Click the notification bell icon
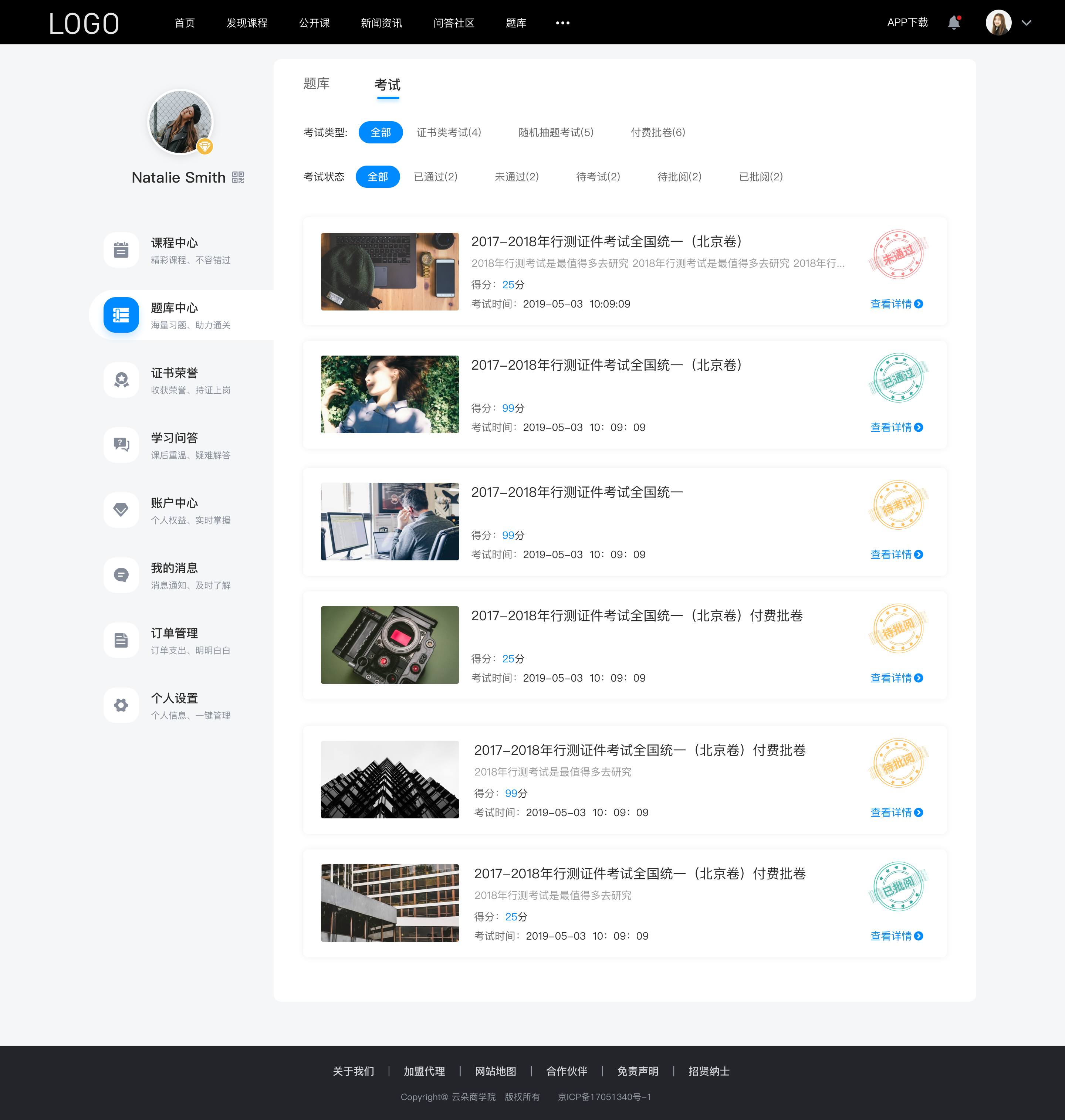 pos(957,22)
